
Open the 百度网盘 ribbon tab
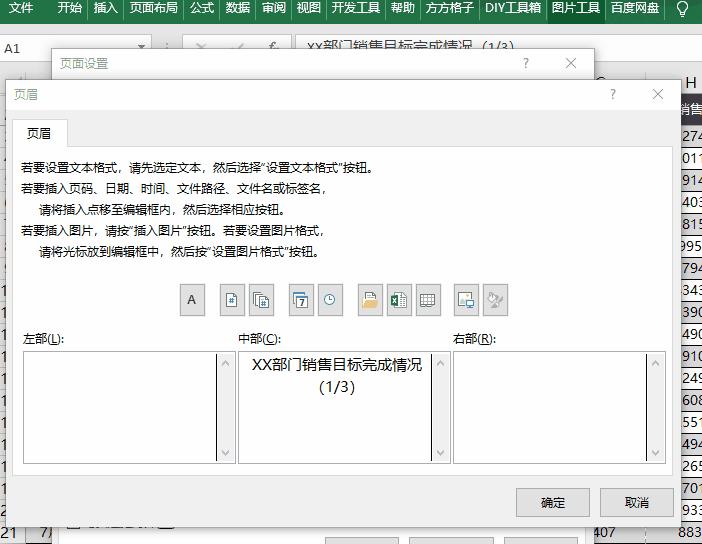pos(635,8)
